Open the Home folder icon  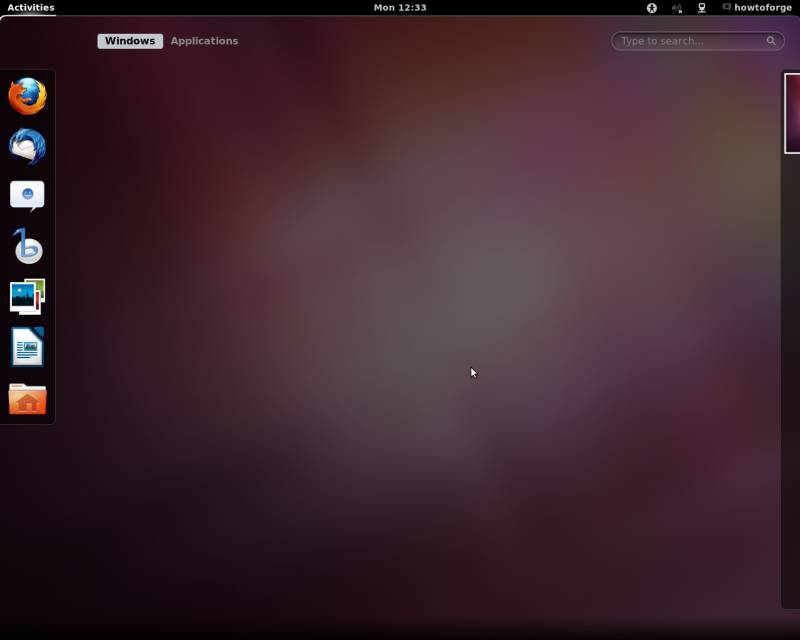[28, 399]
